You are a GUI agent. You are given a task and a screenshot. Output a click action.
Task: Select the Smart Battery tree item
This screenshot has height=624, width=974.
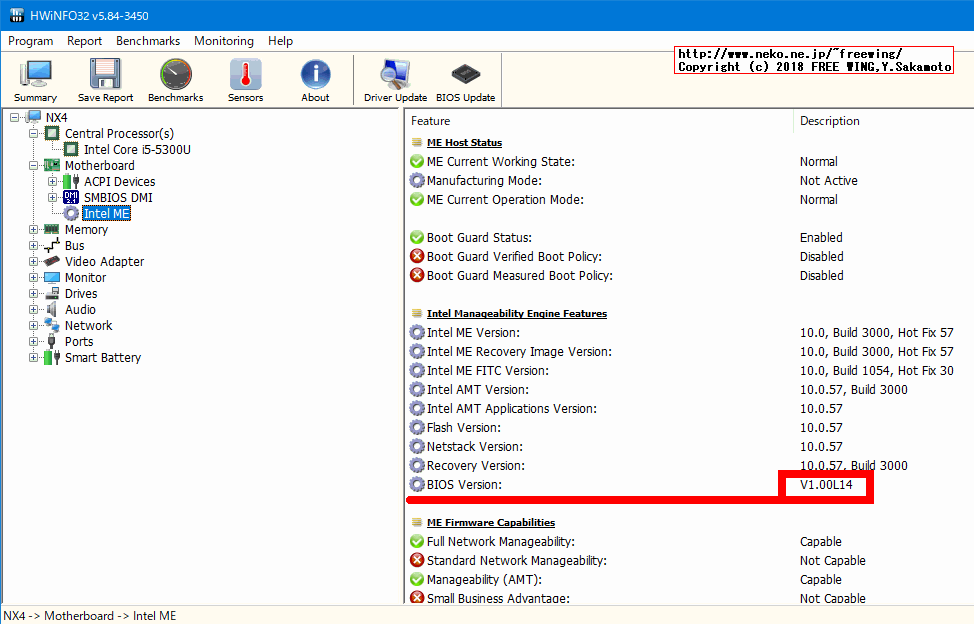pyautogui.click(x=103, y=358)
